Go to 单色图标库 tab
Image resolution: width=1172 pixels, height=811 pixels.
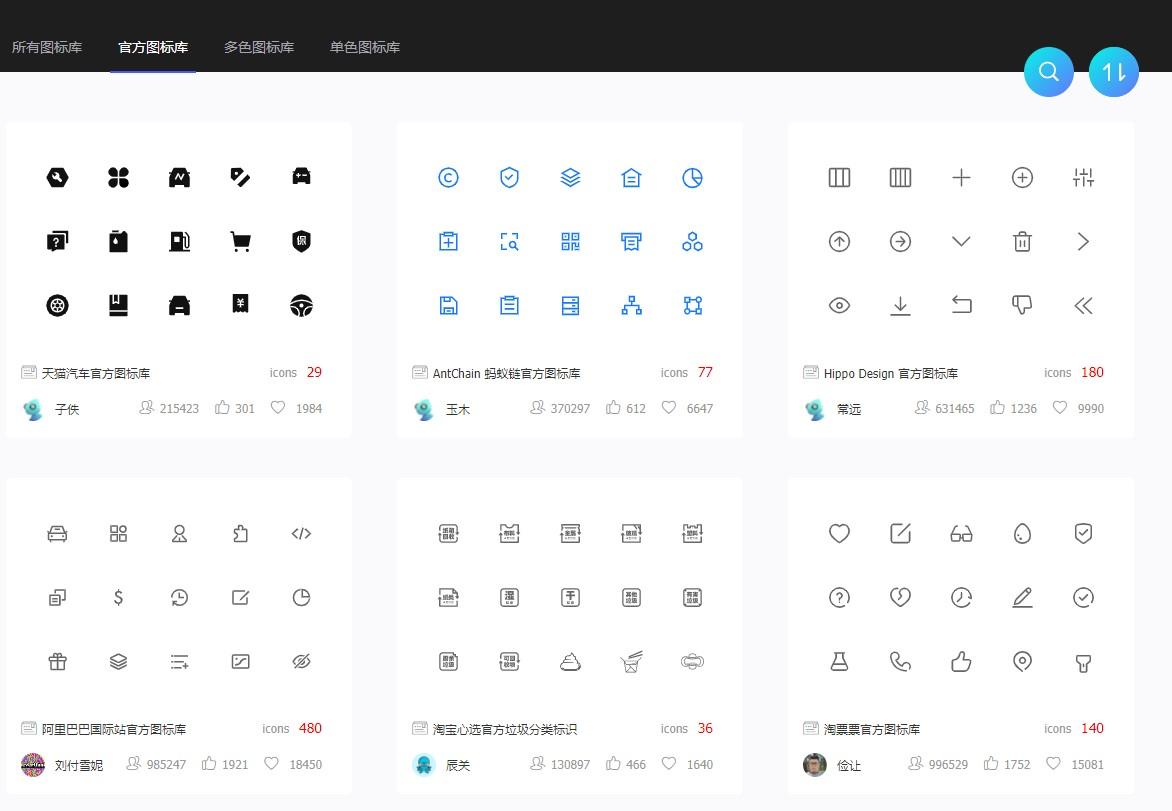pyautogui.click(x=365, y=47)
